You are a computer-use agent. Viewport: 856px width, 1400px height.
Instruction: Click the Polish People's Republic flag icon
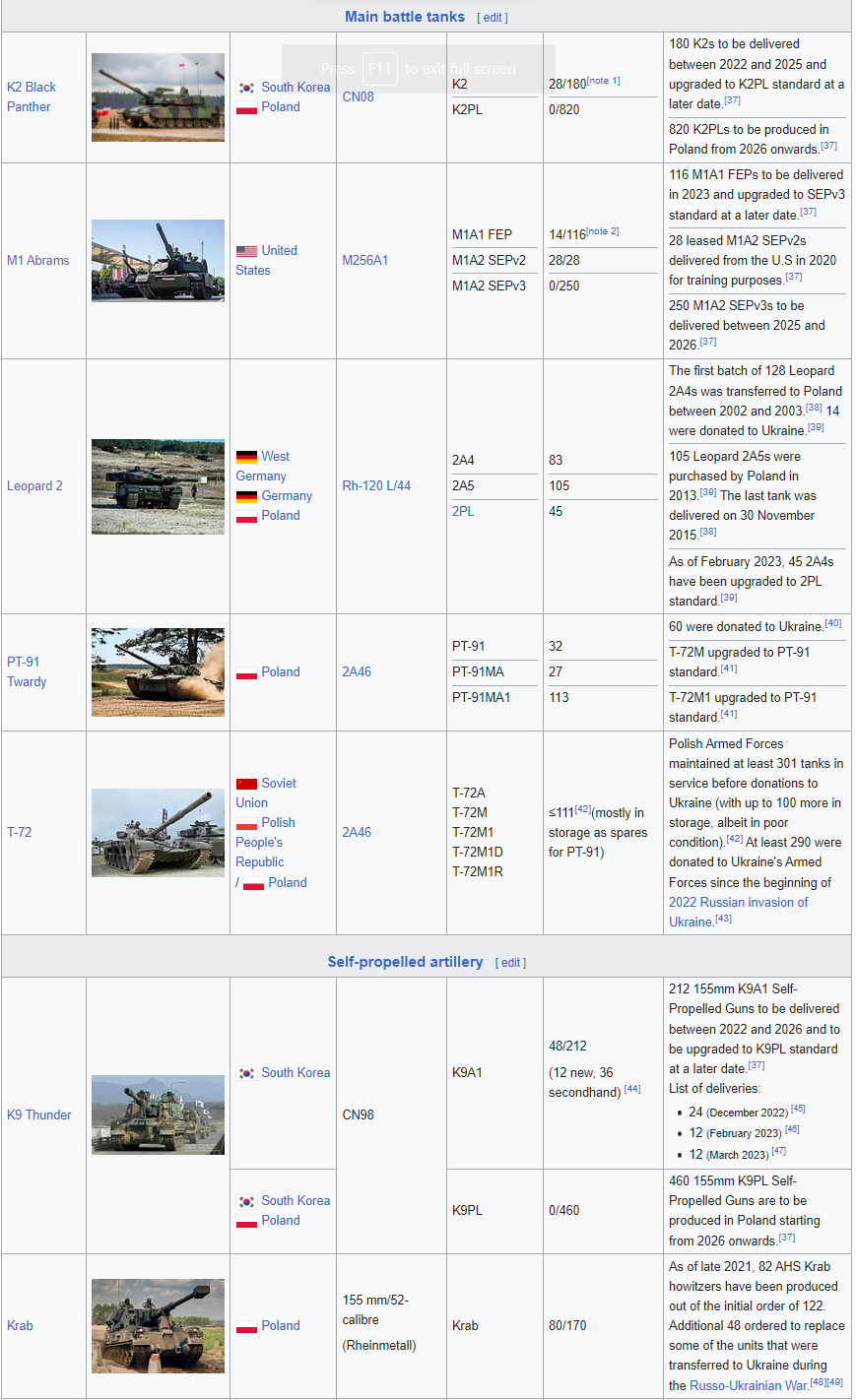246,823
